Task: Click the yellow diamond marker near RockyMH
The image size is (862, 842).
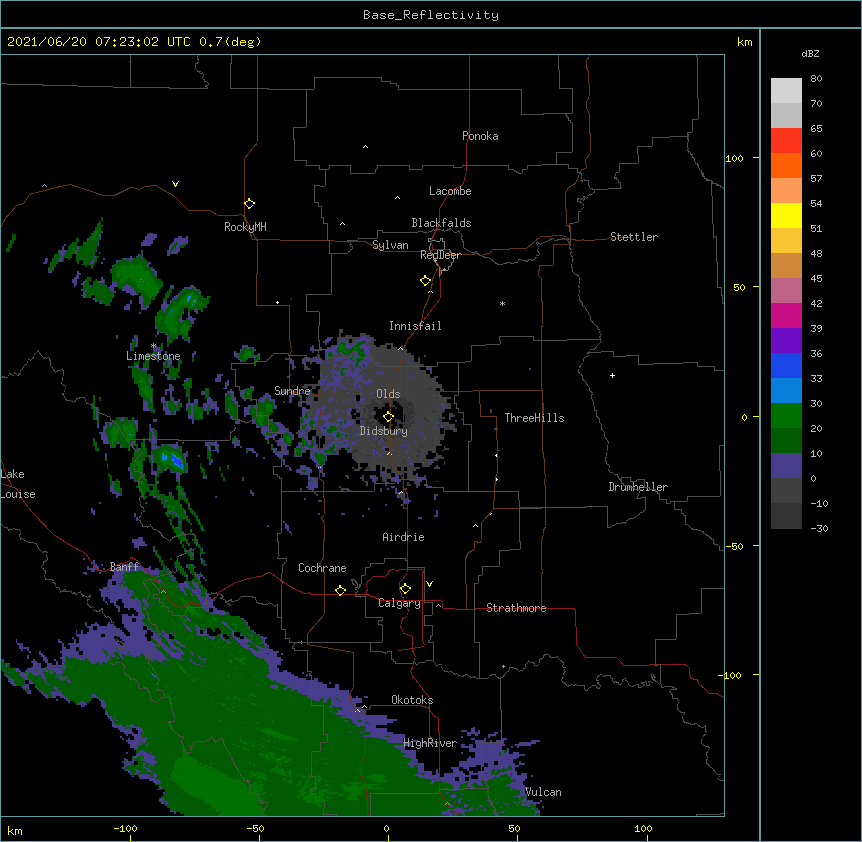Action: 249,203
